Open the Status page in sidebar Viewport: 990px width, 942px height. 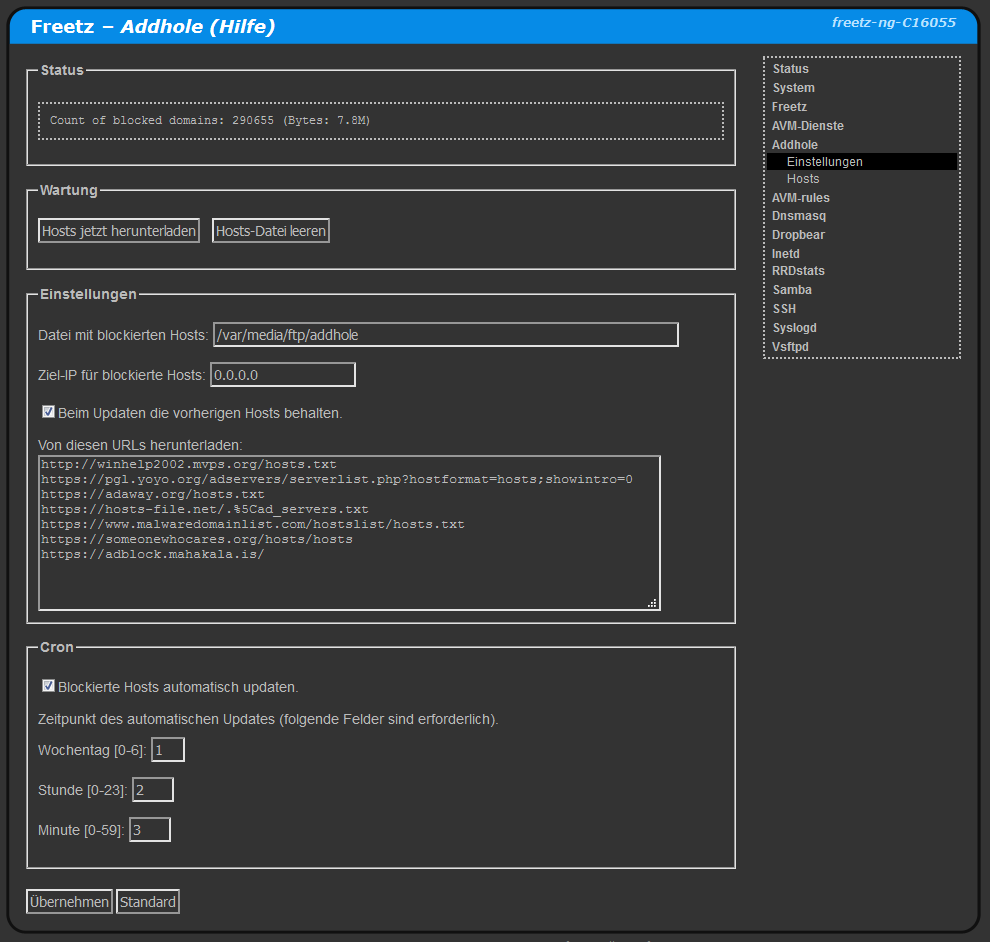coord(790,69)
